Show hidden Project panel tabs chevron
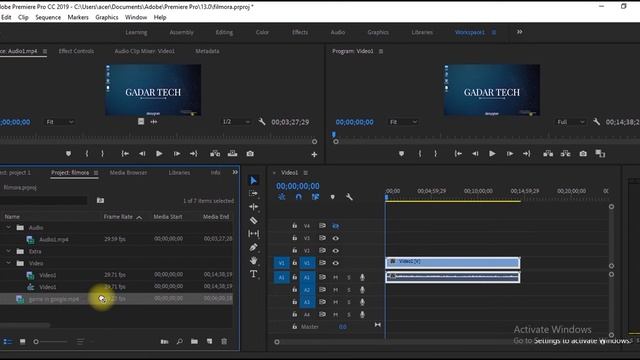Image resolution: width=640 pixels, height=360 pixels. tap(235, 172)
